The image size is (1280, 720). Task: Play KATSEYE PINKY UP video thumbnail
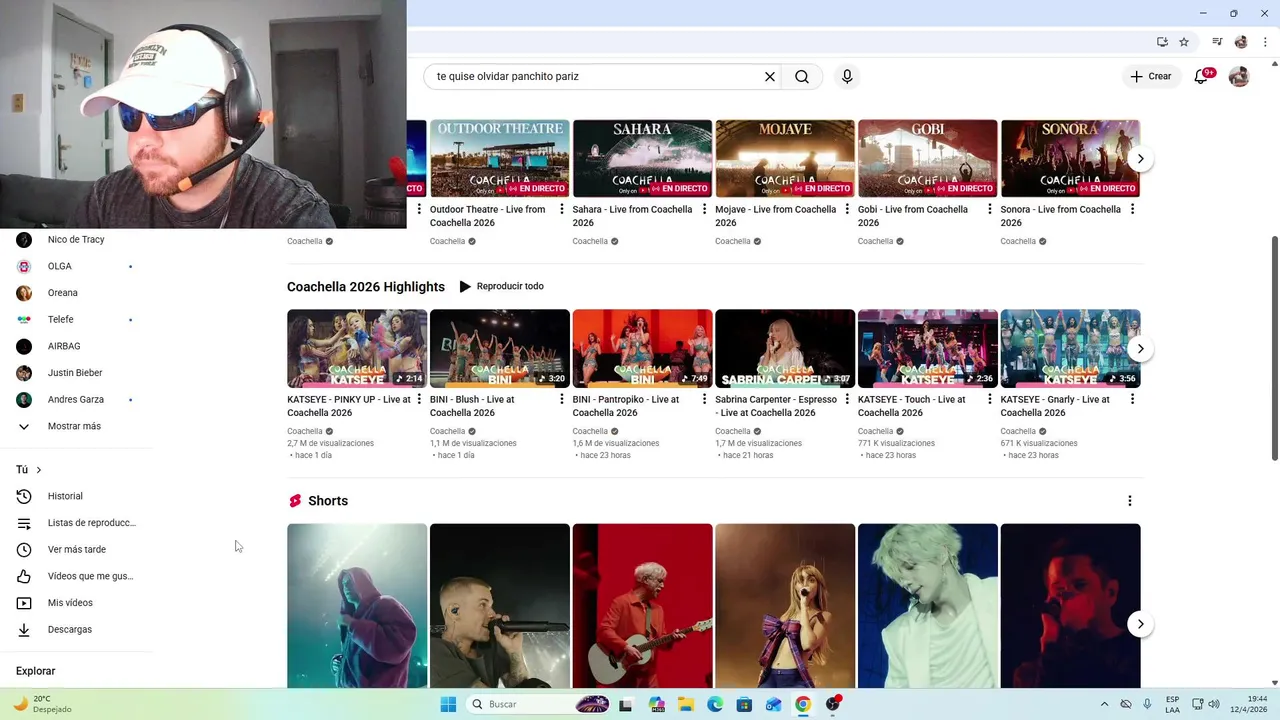coord(357,348)
